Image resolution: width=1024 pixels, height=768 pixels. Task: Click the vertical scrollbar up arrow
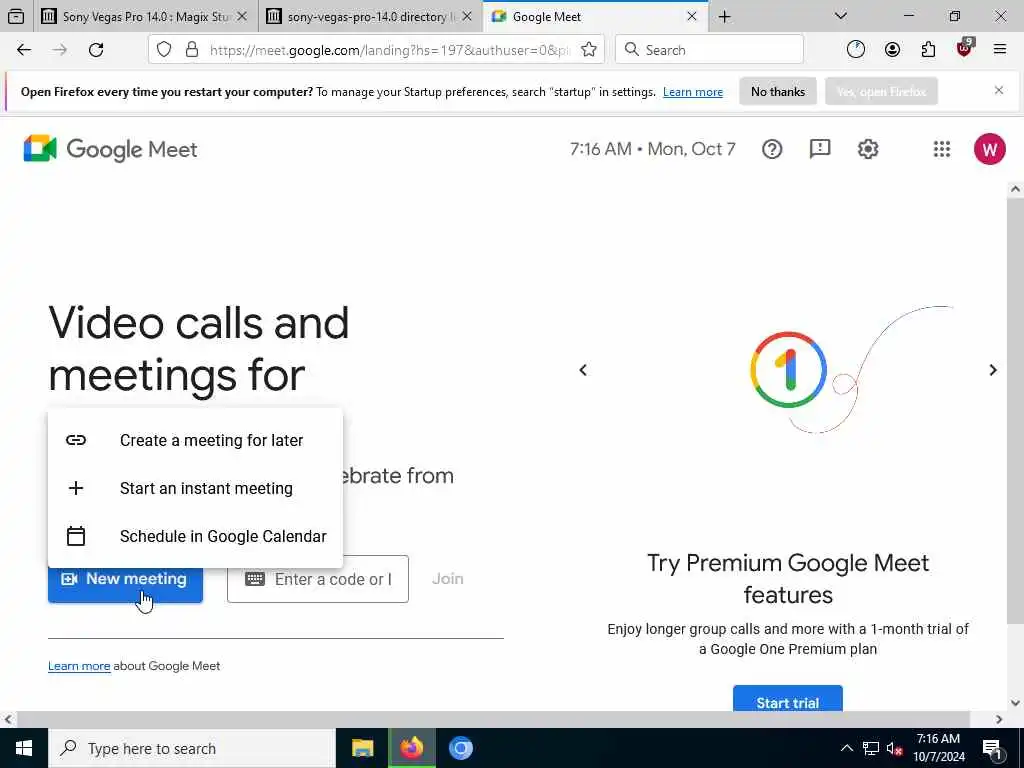[1015, 189]
